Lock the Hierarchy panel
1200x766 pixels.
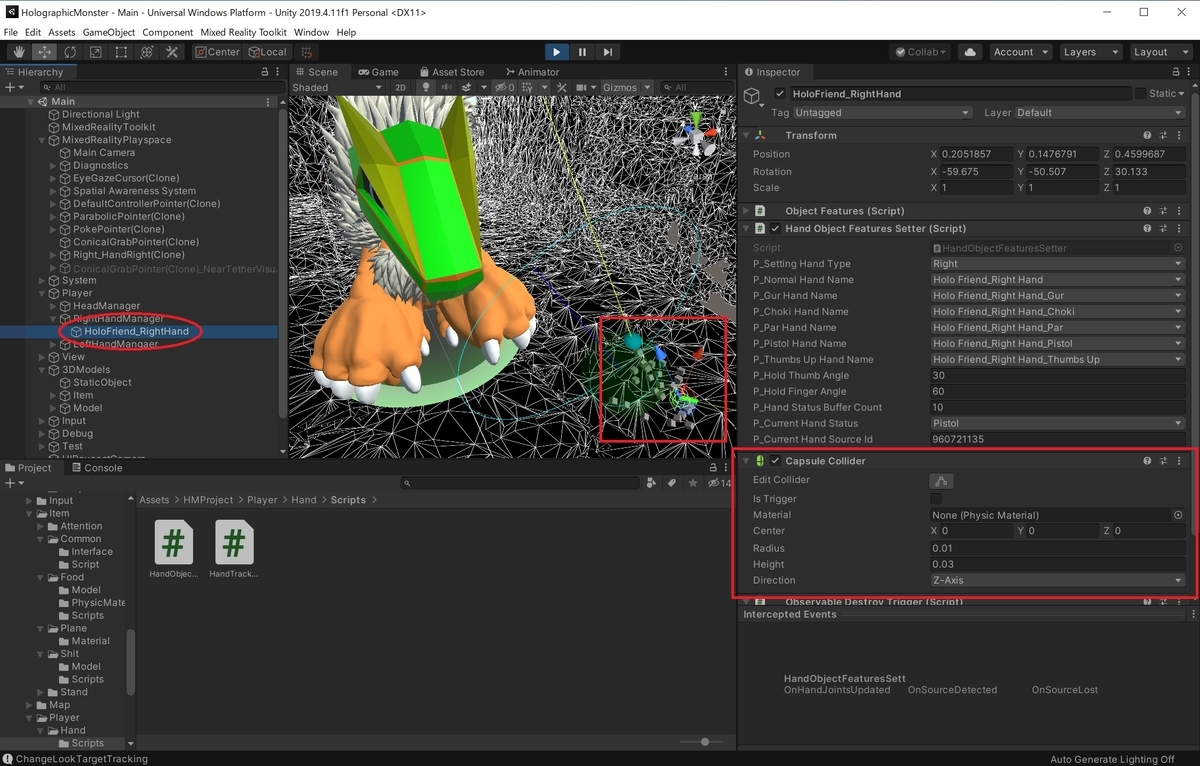(264, 72)
